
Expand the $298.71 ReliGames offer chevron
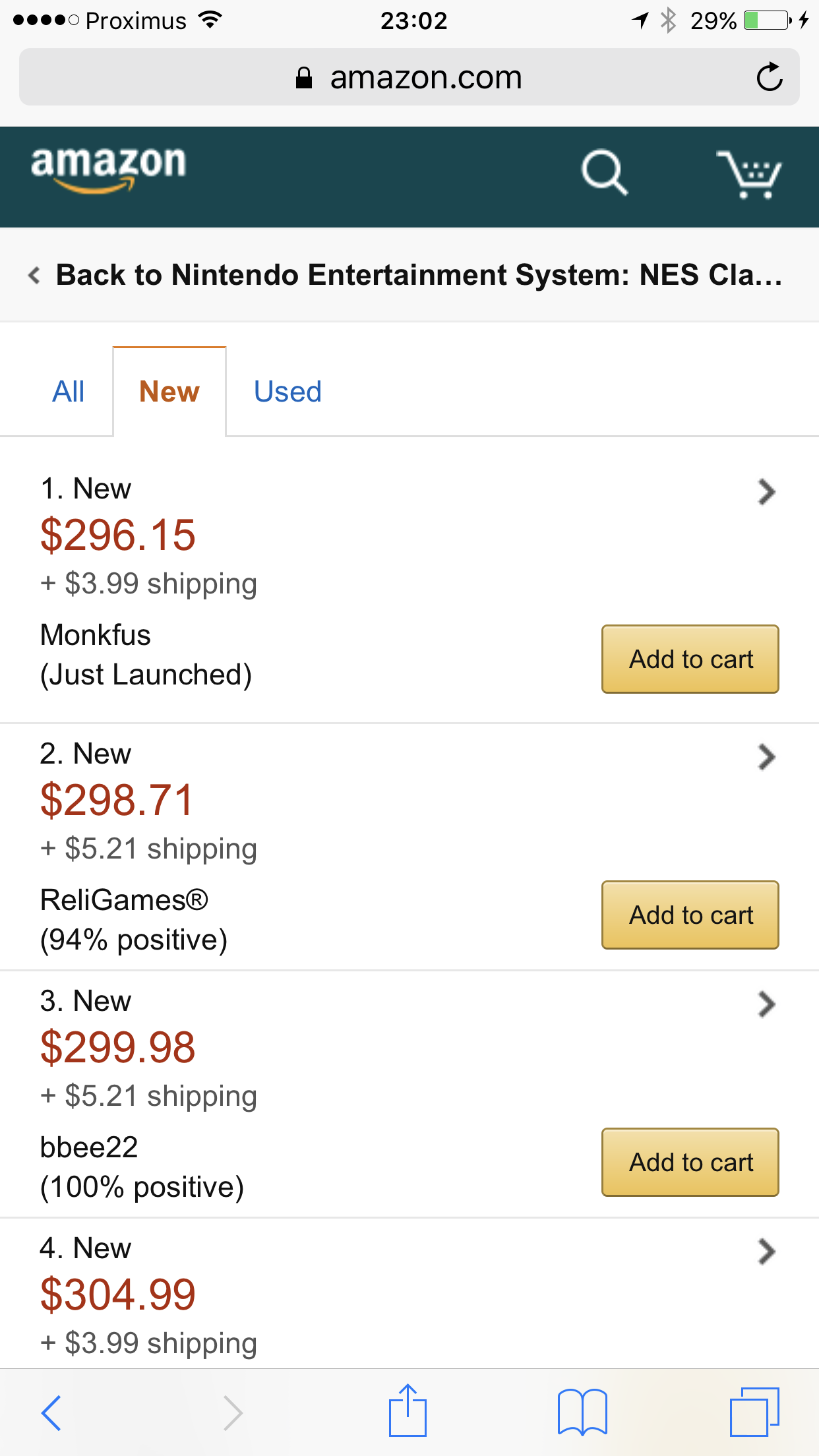pos(766,757)
